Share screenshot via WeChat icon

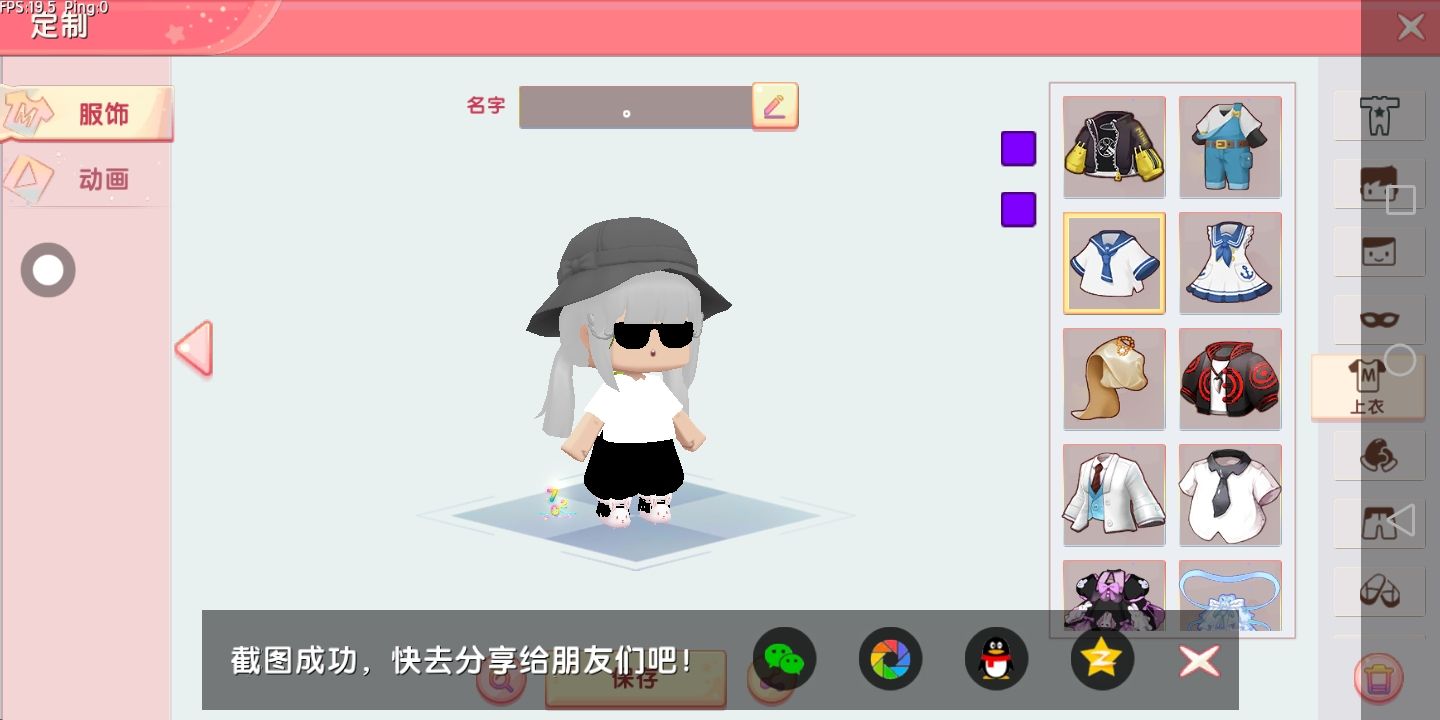pyautogui.click(x=784, y=659)
